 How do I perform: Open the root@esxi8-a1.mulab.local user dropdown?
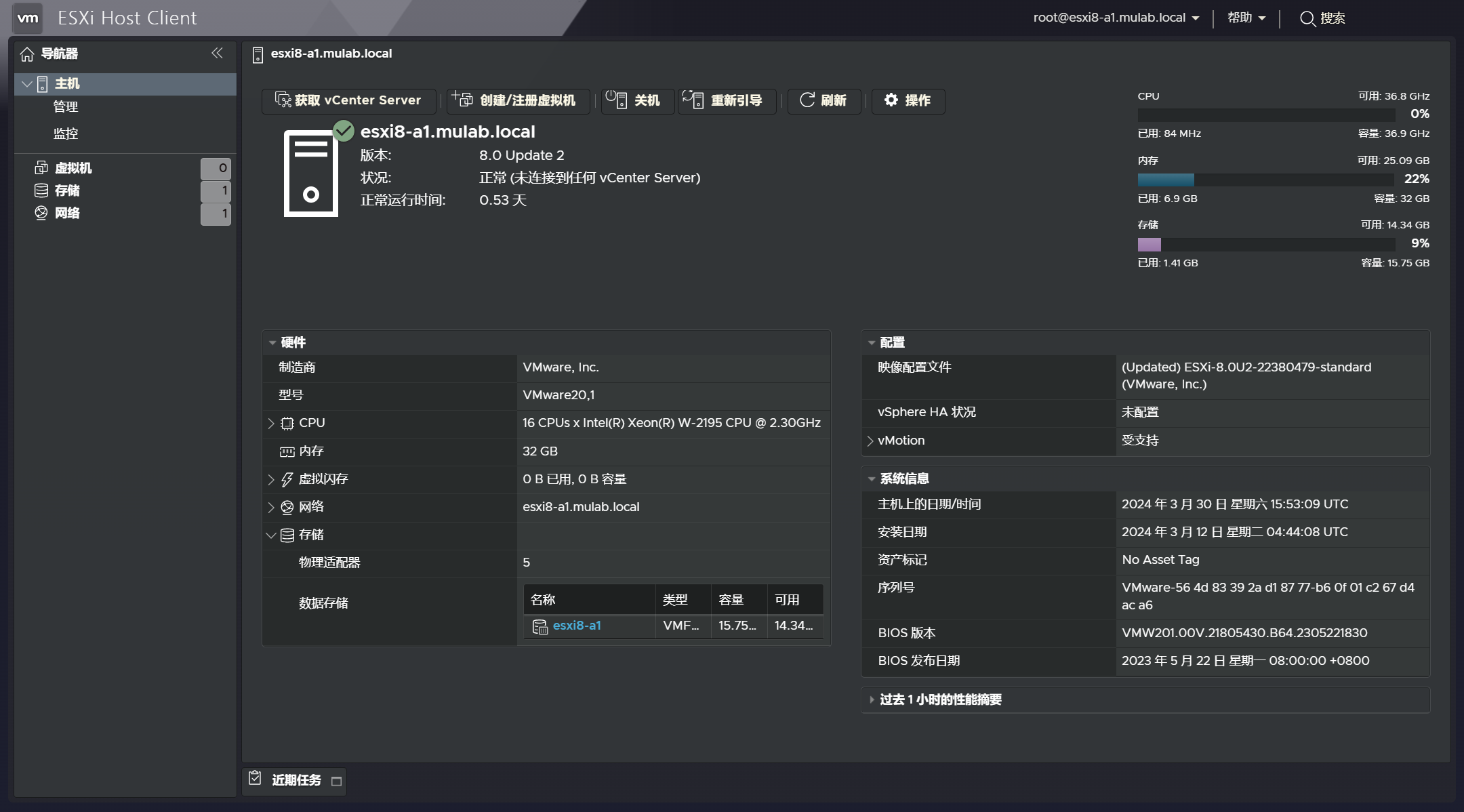tap(1116, 18)
